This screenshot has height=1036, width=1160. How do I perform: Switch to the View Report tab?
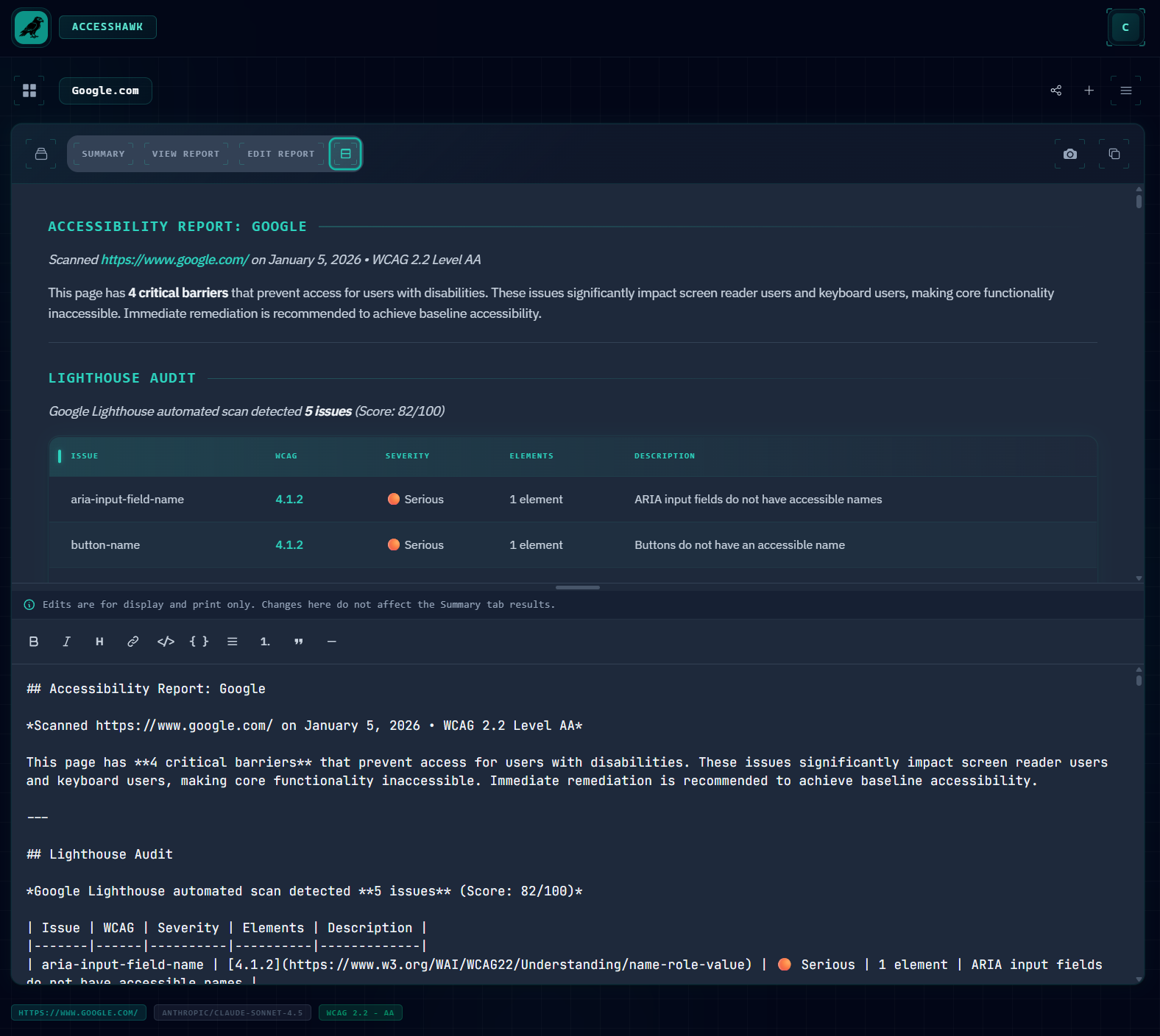pyautogui.click(x=185, y=154)
